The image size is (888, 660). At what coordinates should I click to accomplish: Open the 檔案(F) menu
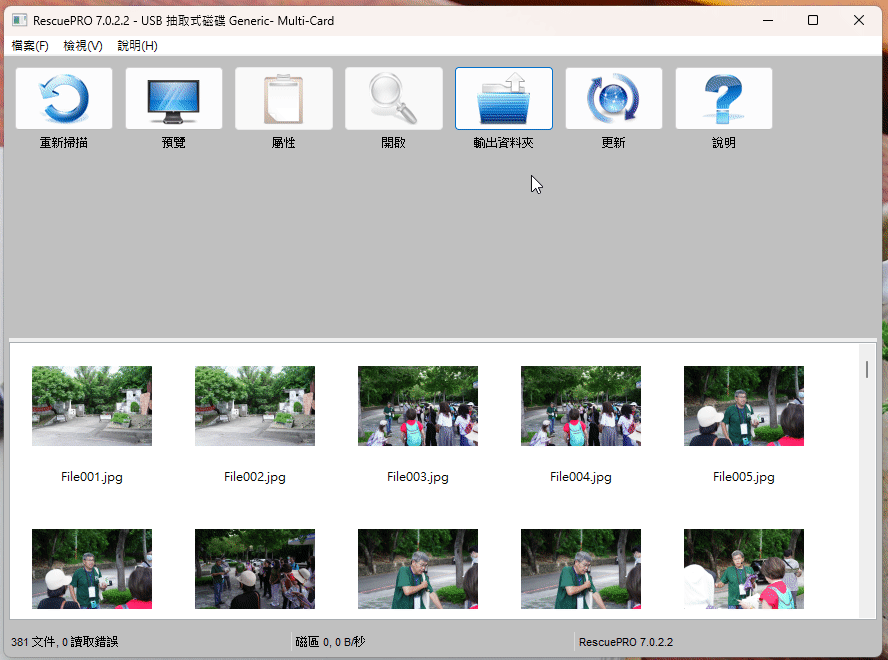tap(30, 46)
